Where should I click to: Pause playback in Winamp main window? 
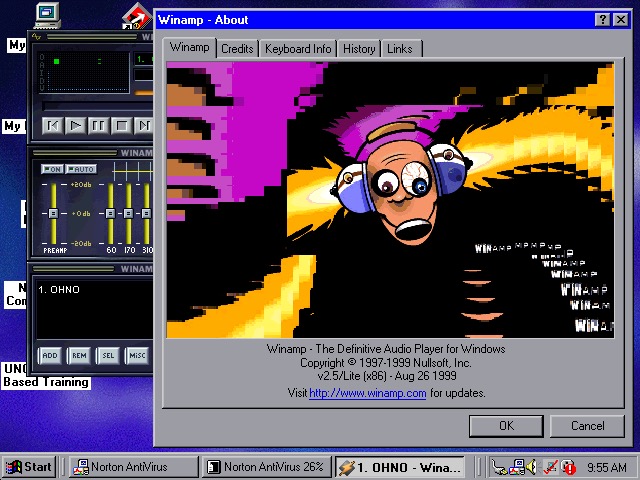pos(98,125)
